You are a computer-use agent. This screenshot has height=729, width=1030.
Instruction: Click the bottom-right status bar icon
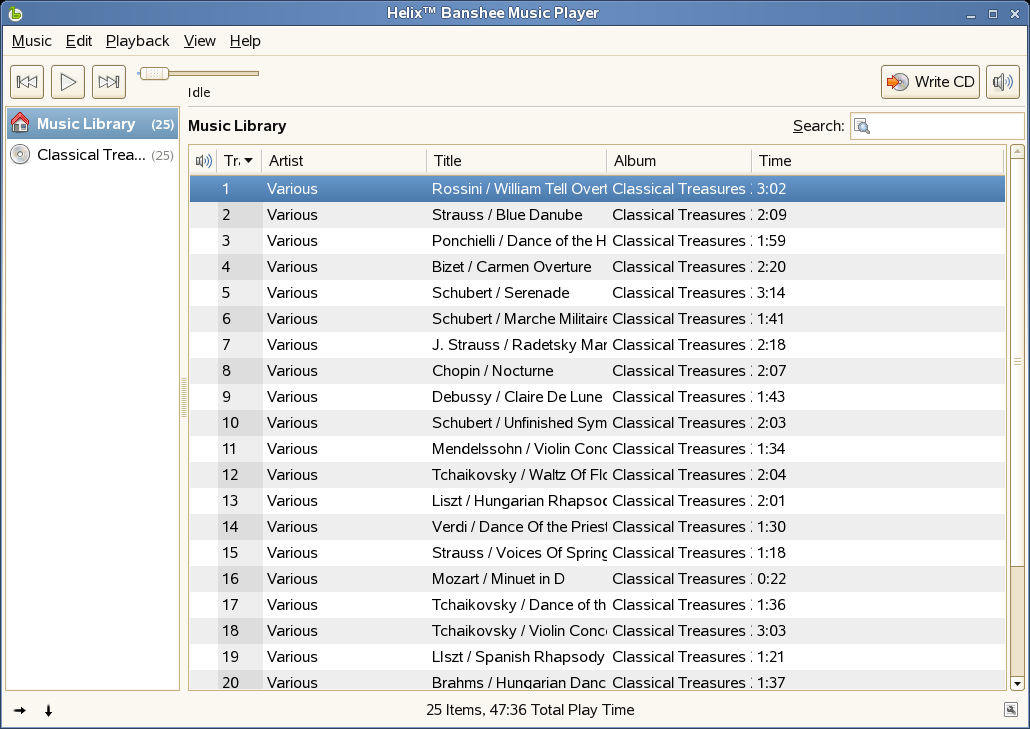[x=1011, y=710]
